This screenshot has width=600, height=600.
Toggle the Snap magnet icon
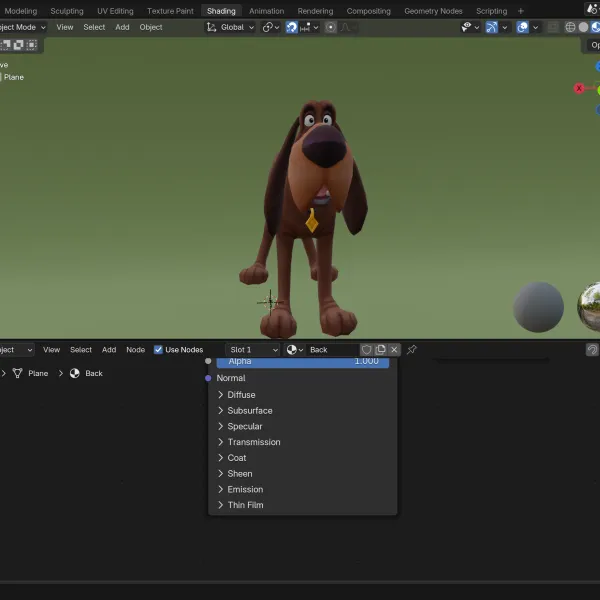coord(292,27)
